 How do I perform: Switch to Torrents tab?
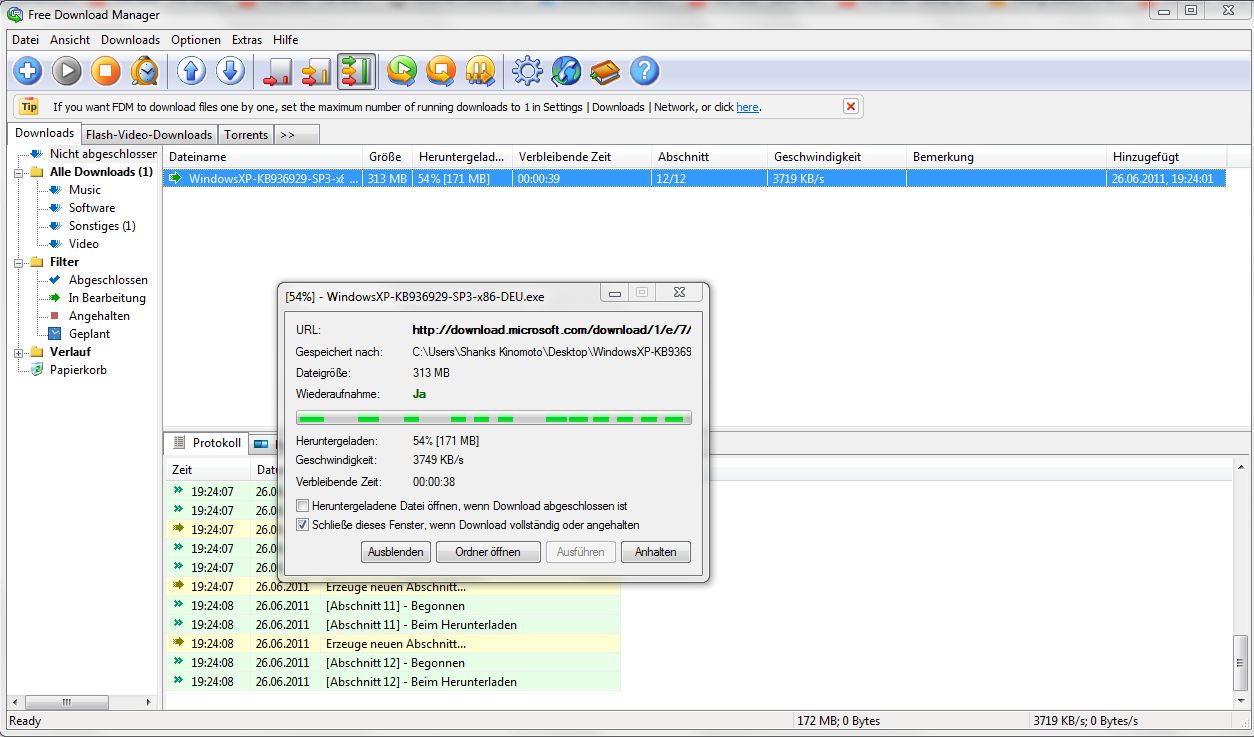pyautogui.click(x=246, y=135)
